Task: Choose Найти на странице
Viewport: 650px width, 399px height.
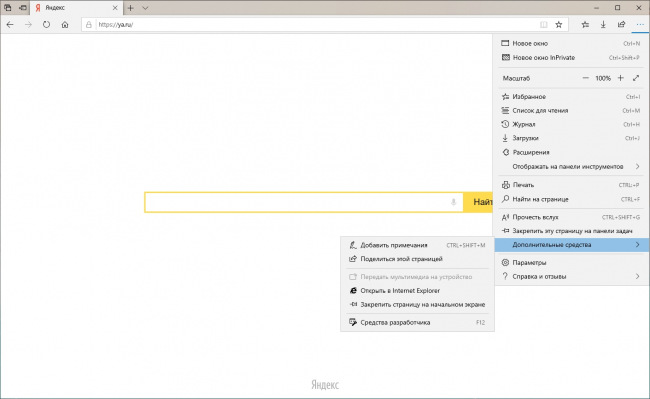Action: coord(571,199)
